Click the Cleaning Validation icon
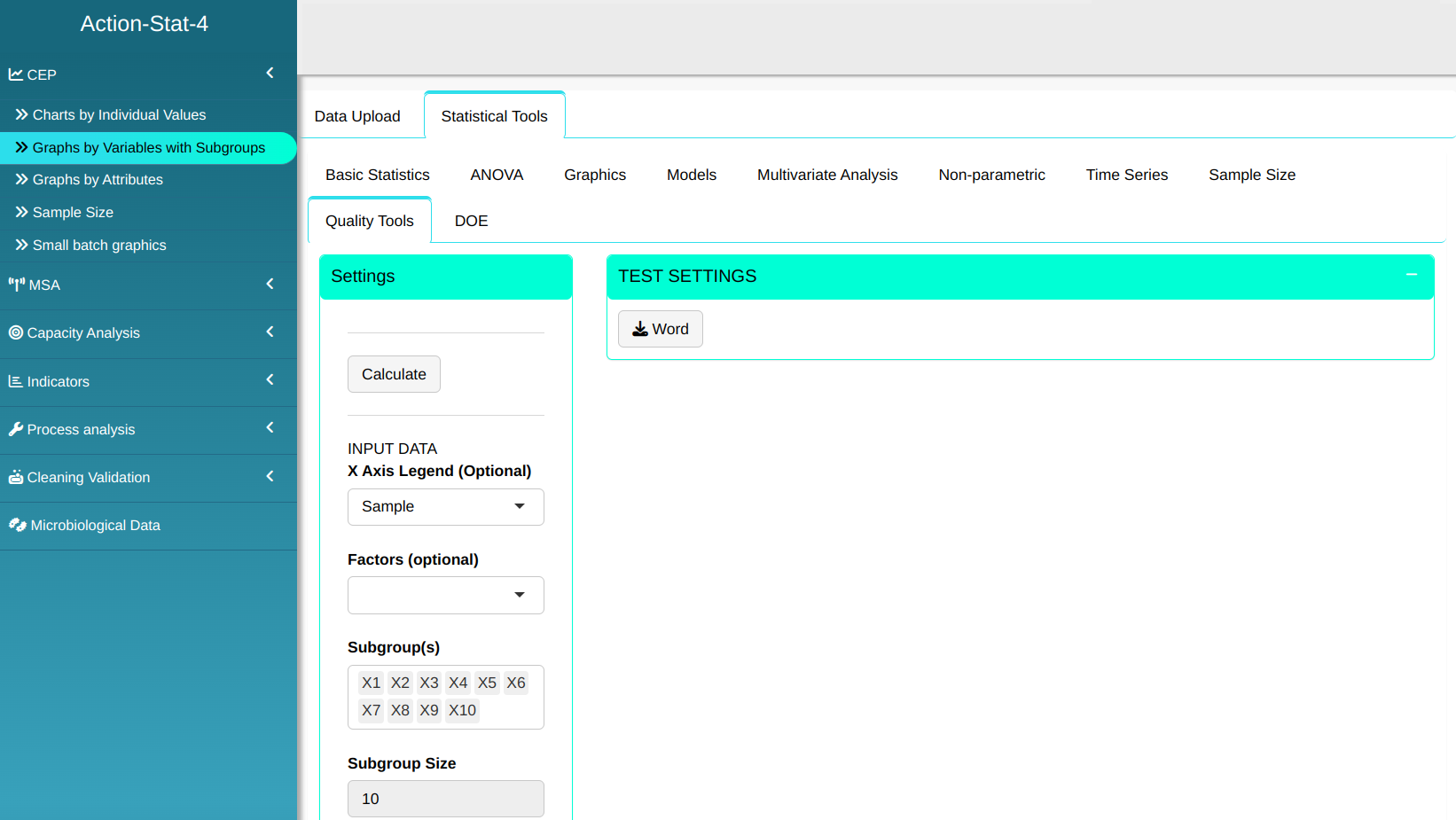This screenshot has height=820, width=1456. pos(16,477)
